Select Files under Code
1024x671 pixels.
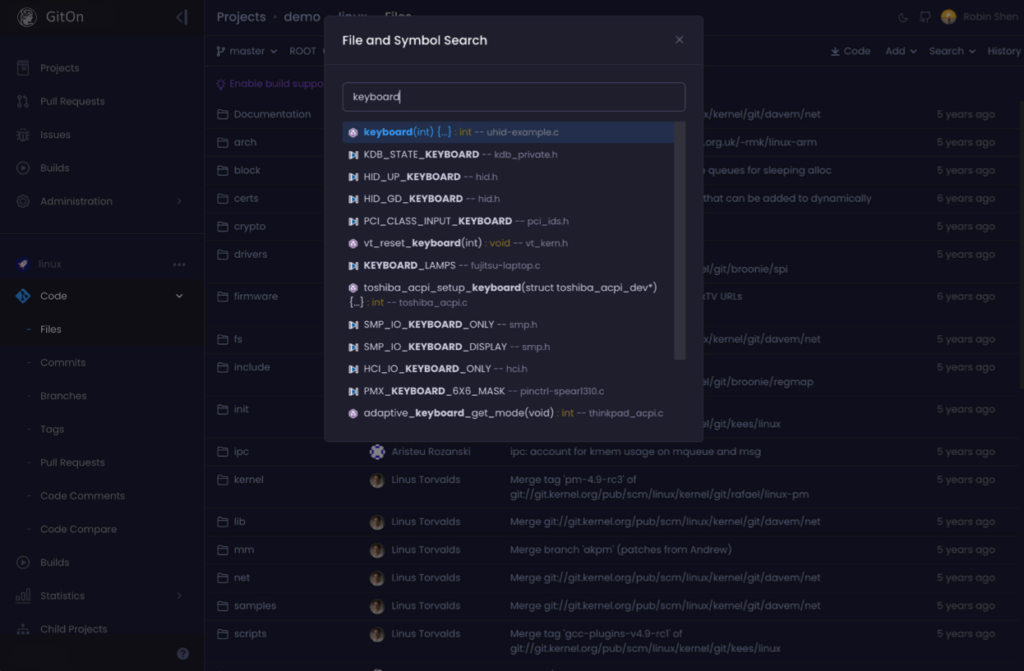[x=50, y=329]
